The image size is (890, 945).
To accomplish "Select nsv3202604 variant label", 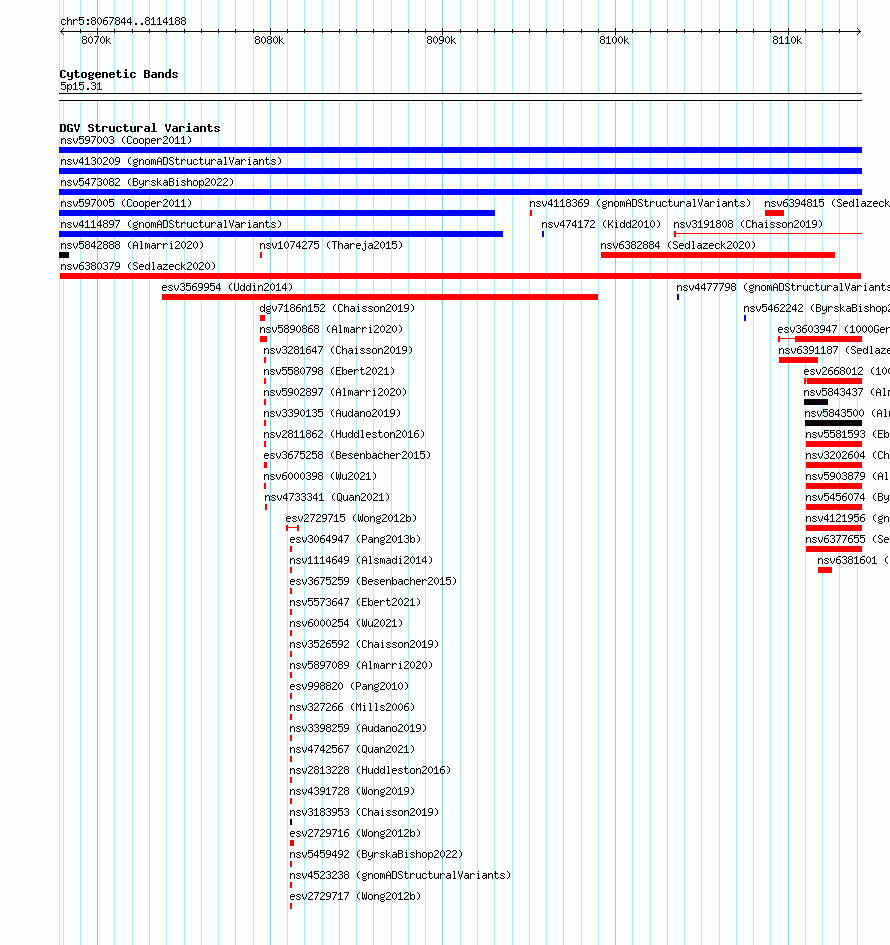I will coord(848,456).
